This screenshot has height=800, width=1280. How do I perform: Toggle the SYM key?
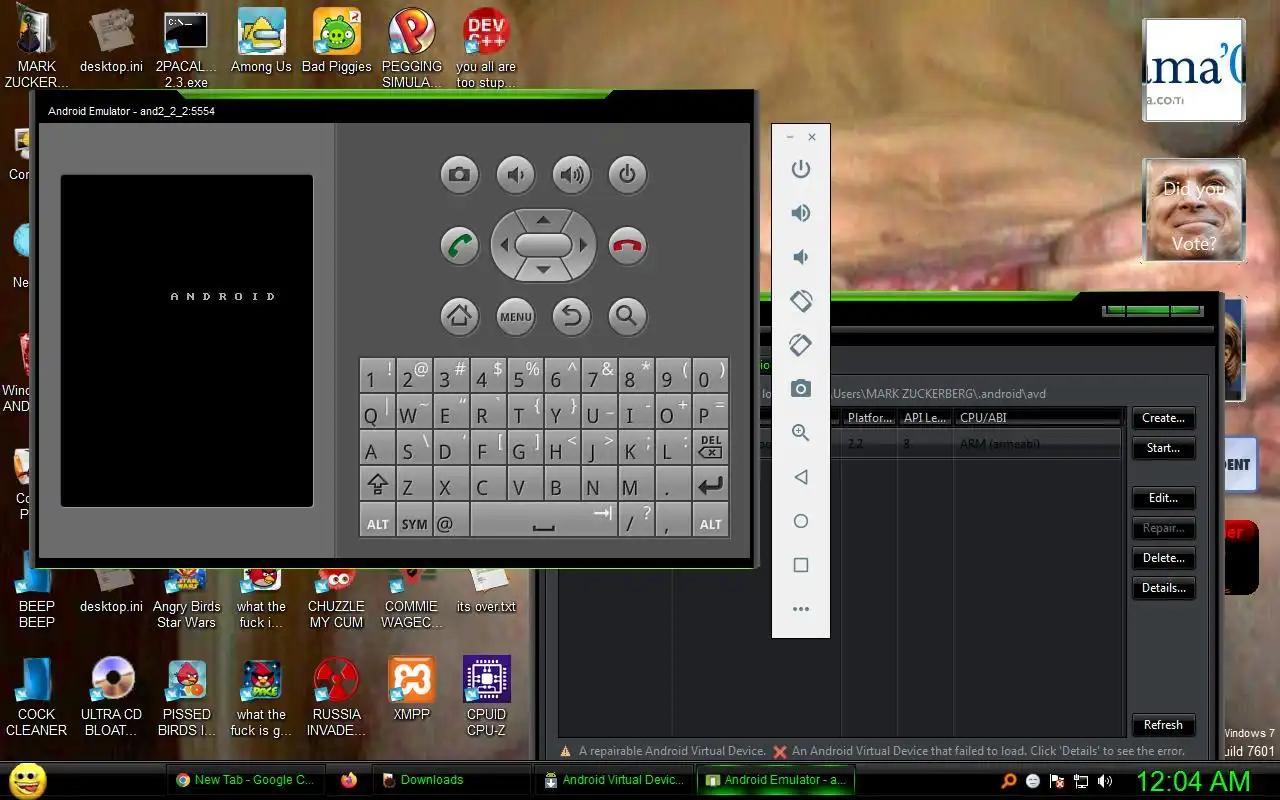415,521
